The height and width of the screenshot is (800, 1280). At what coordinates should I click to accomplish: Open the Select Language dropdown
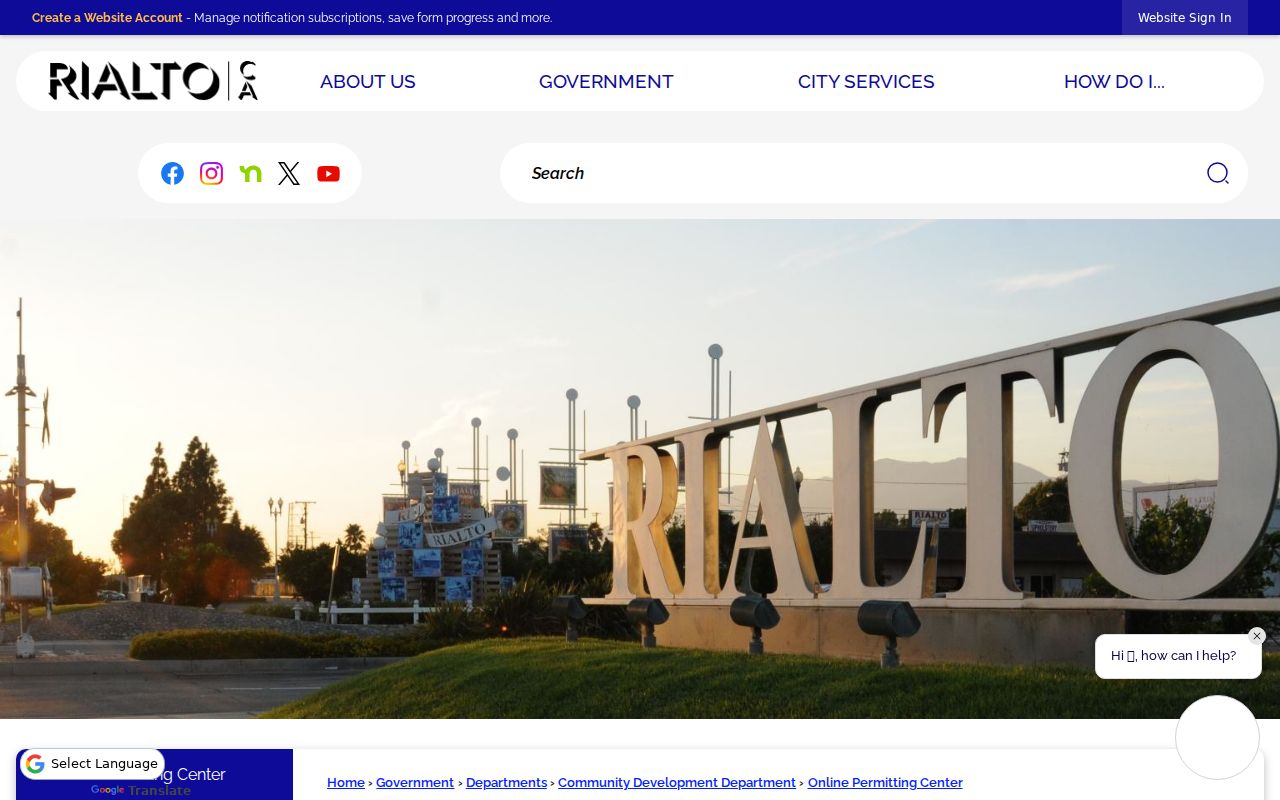pos(92,764)
